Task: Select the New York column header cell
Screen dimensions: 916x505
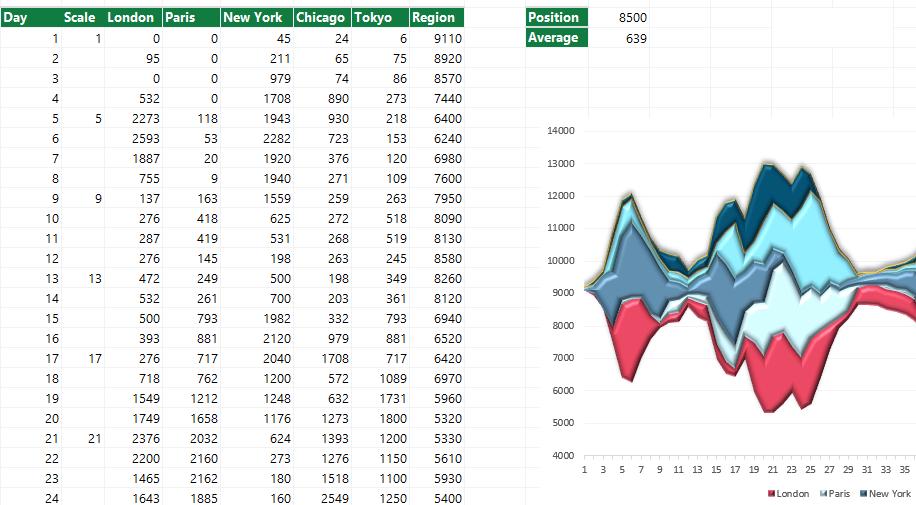Action: [257, 18]
